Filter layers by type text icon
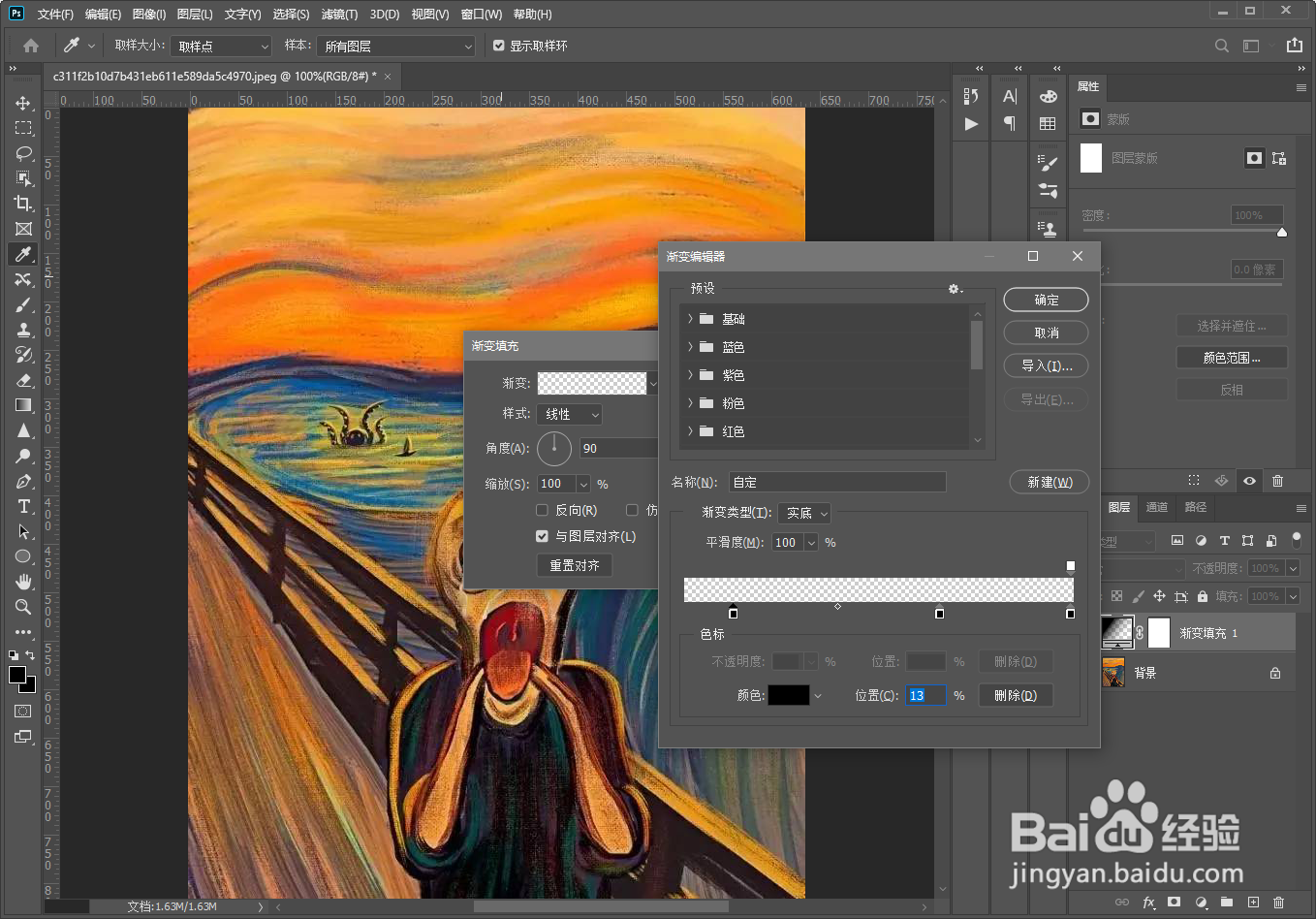Viewport: 1316px width, 919px height. coord(1224,541)
